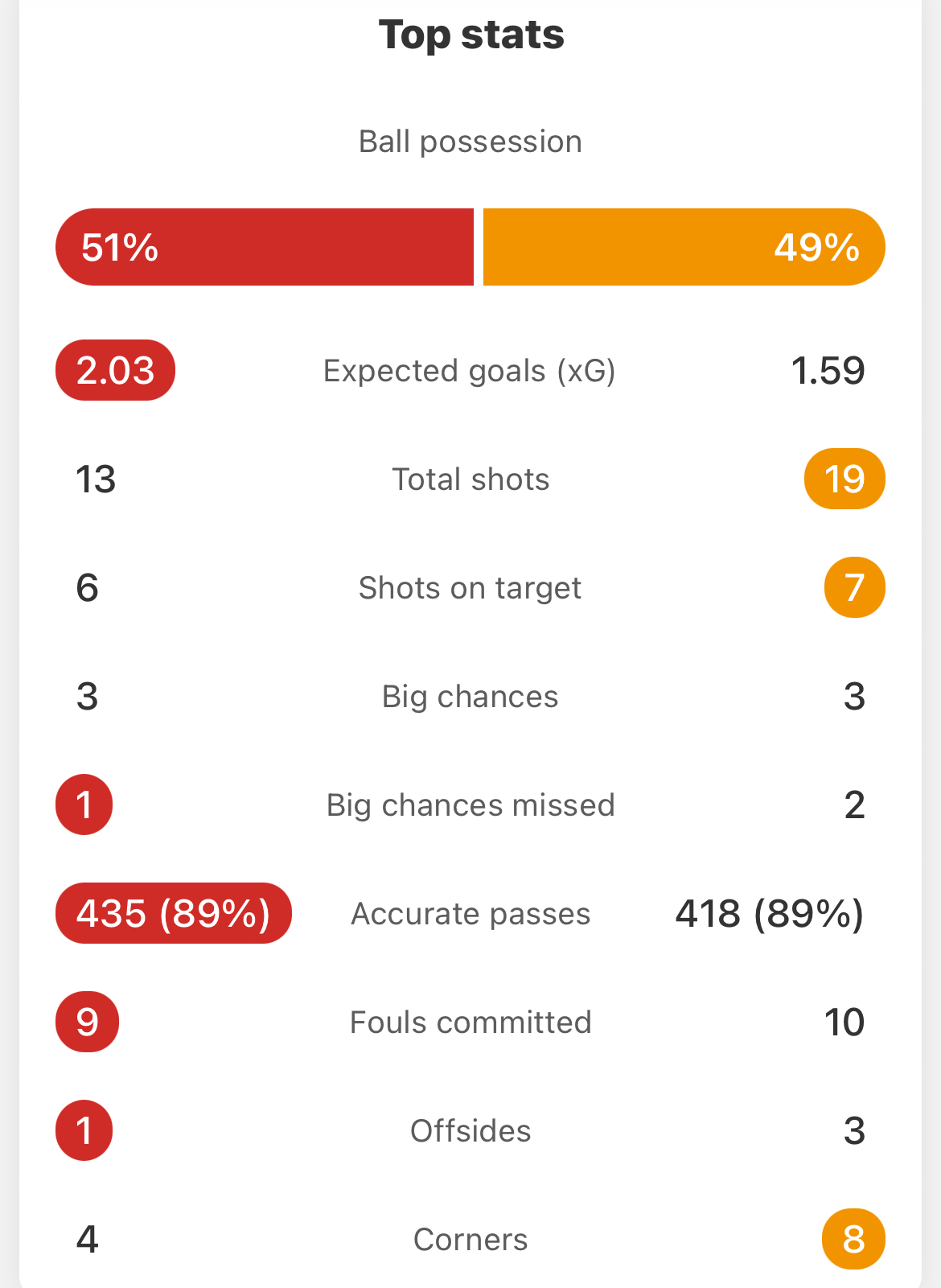Screen dimensions: 941x1288
Task: Click the 418 (89%) accurate passes value
Action: pyautogui.click(x=769, y=914)
